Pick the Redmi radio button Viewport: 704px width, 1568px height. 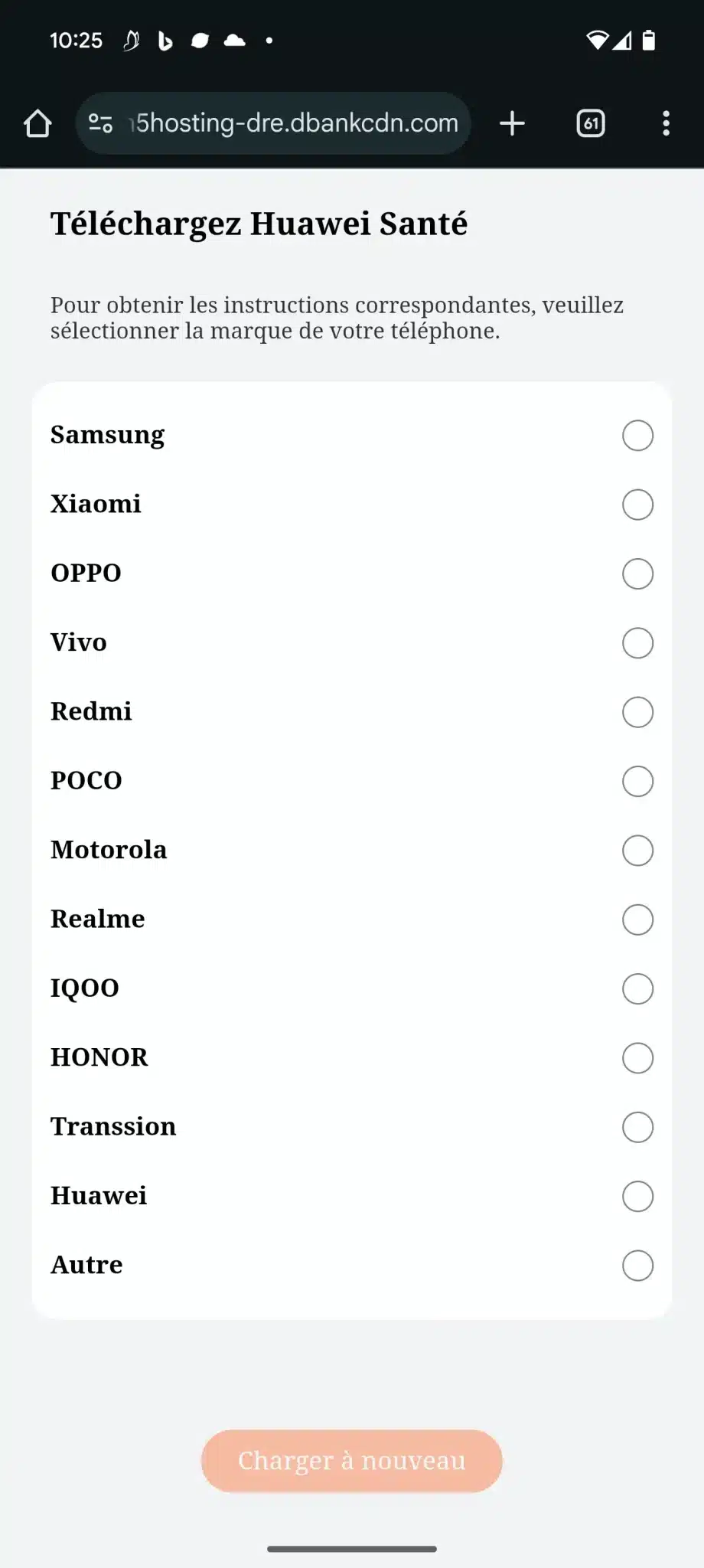pos(637,712)
